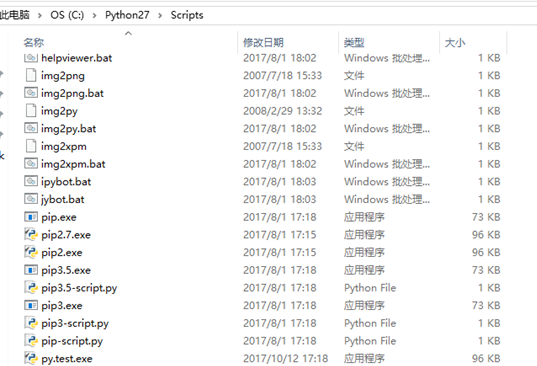
Task: Select the file named helpviewer.bat
Action: pyautogui.click(x=76, y=58)
